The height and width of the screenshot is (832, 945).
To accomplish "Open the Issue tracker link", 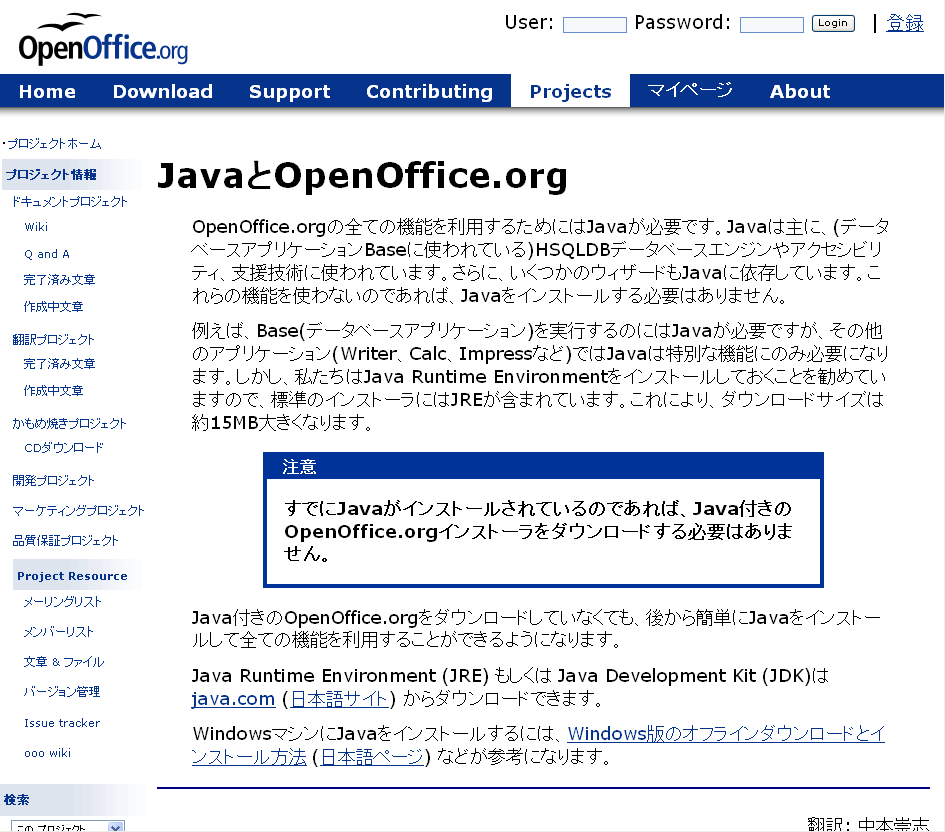I will pyautogui.click(x=61, y=723).
